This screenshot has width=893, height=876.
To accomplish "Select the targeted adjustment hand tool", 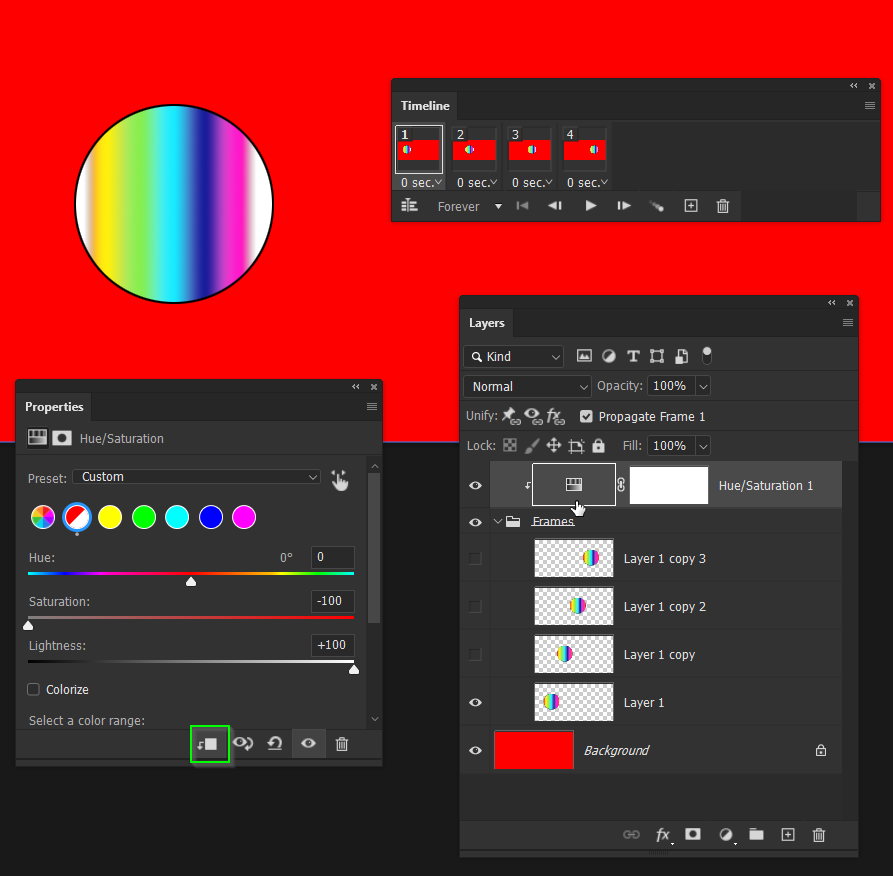I will coord(340,480).
